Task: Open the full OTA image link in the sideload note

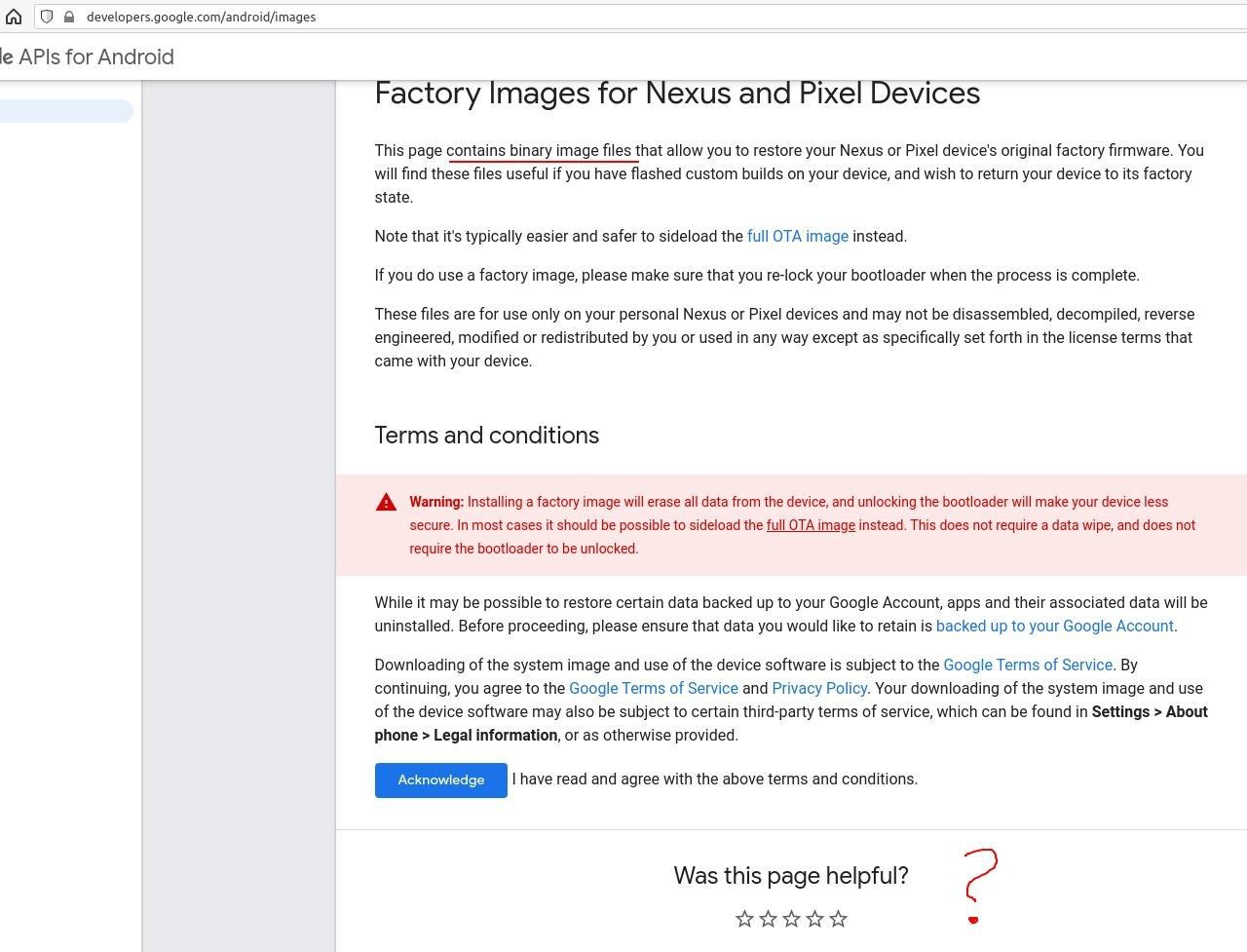Action: pyautogui.click(x=797, y=236)
